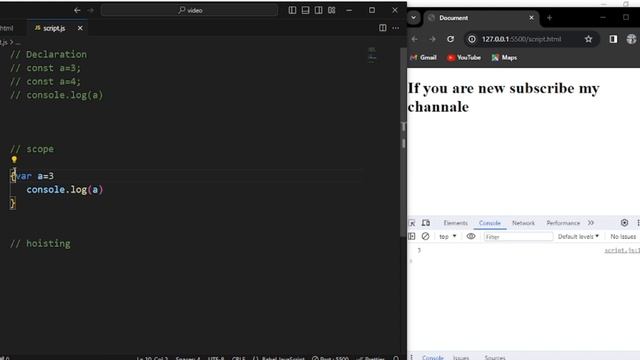
Task: Click the 'console.log(a)' active code line
Action: (64, 189)
